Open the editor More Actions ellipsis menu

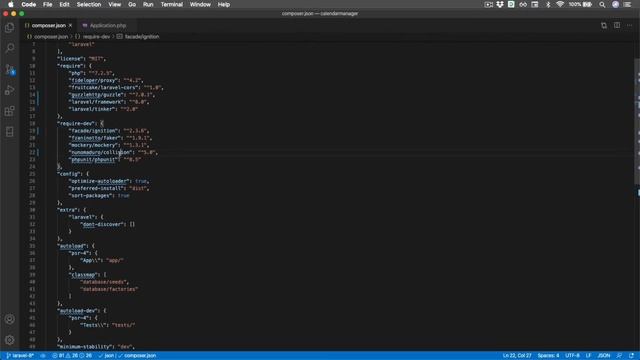pos(629,25)
